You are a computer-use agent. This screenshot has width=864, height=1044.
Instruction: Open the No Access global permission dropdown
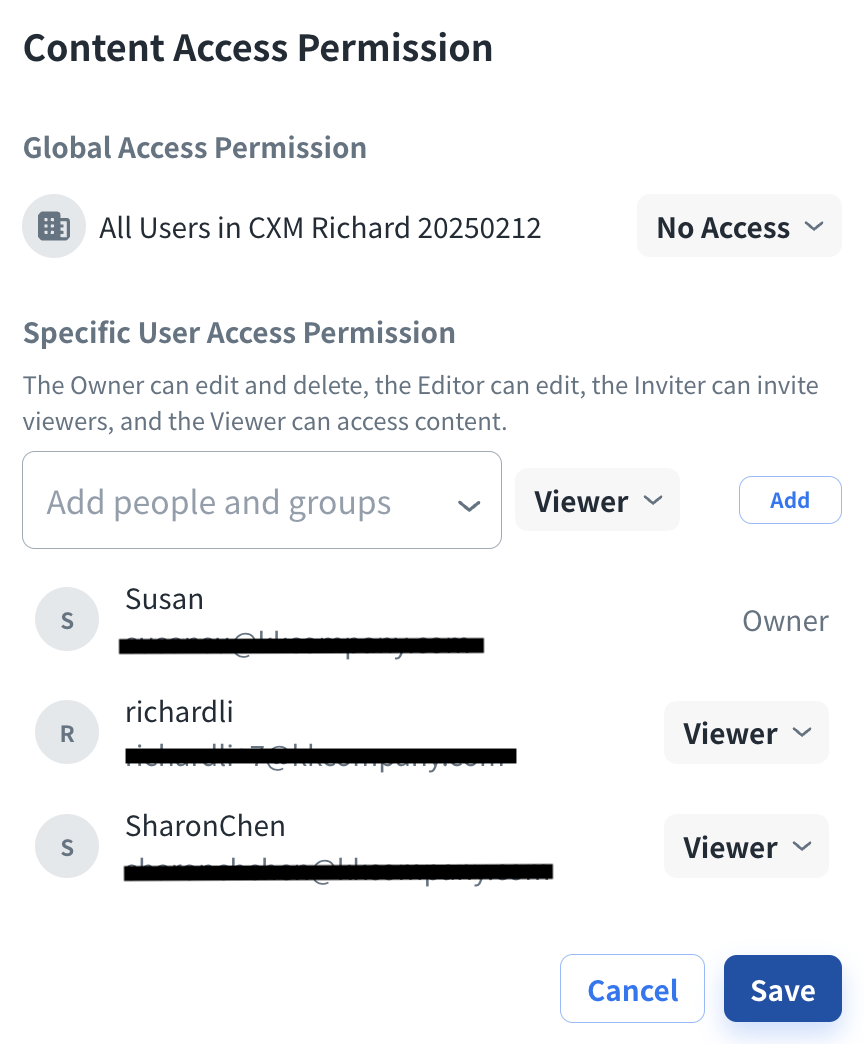pos(739,227)
